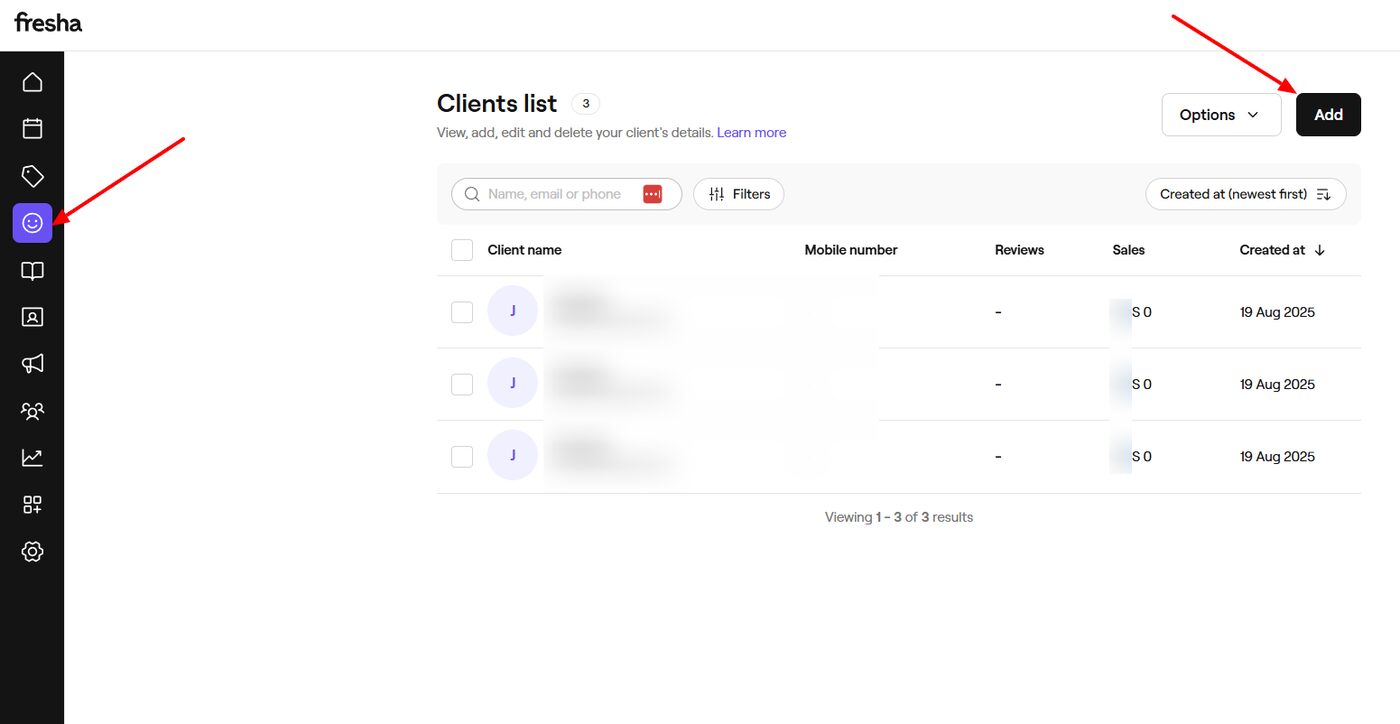
Task: Check the third client row checkbox
Action: (461, 455)
